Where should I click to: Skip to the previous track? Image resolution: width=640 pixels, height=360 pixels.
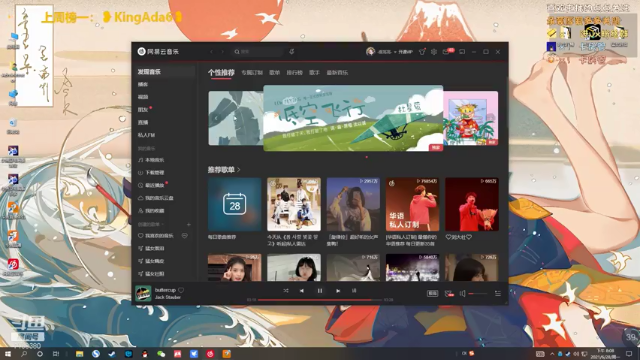click(302, 291)
